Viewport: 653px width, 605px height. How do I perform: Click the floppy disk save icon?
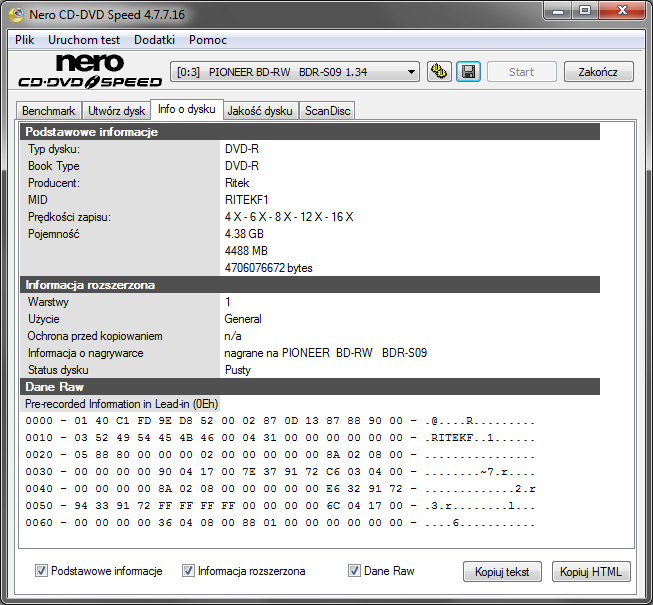tap(469, 72)
